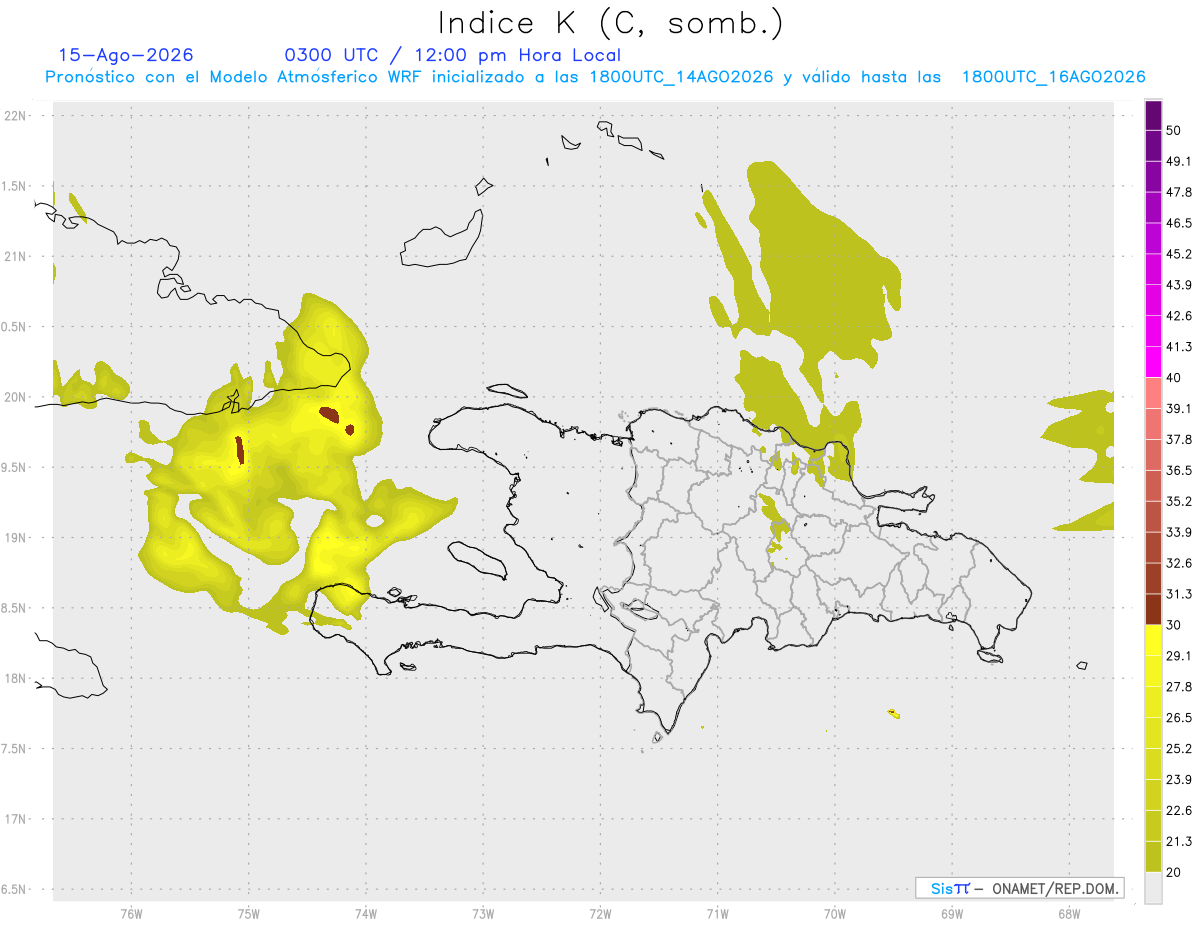Click the "SisTT - ONAMET/REP.DOM." credit box
1200x927 pixels.
(1020, 888)
